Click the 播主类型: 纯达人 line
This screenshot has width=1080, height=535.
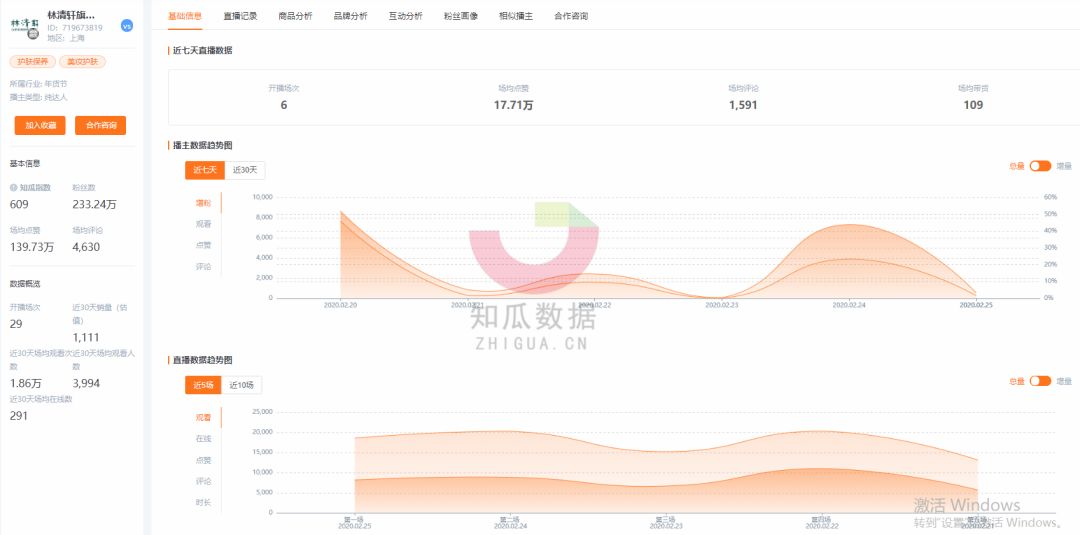[x=39, y=97]
